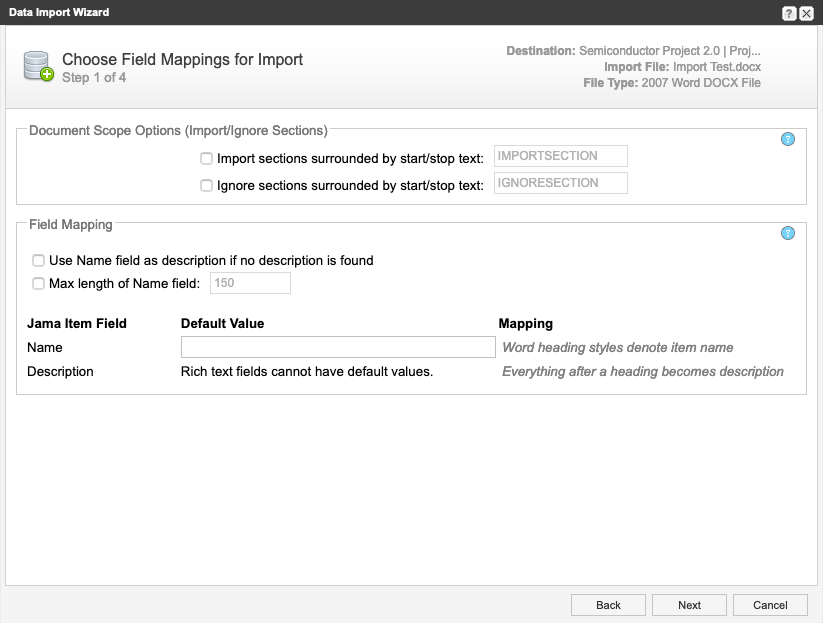The height and width of the screenshot is (623, 823).
Task: Click the Default Value column header
Action: click(x=222, y=324)
